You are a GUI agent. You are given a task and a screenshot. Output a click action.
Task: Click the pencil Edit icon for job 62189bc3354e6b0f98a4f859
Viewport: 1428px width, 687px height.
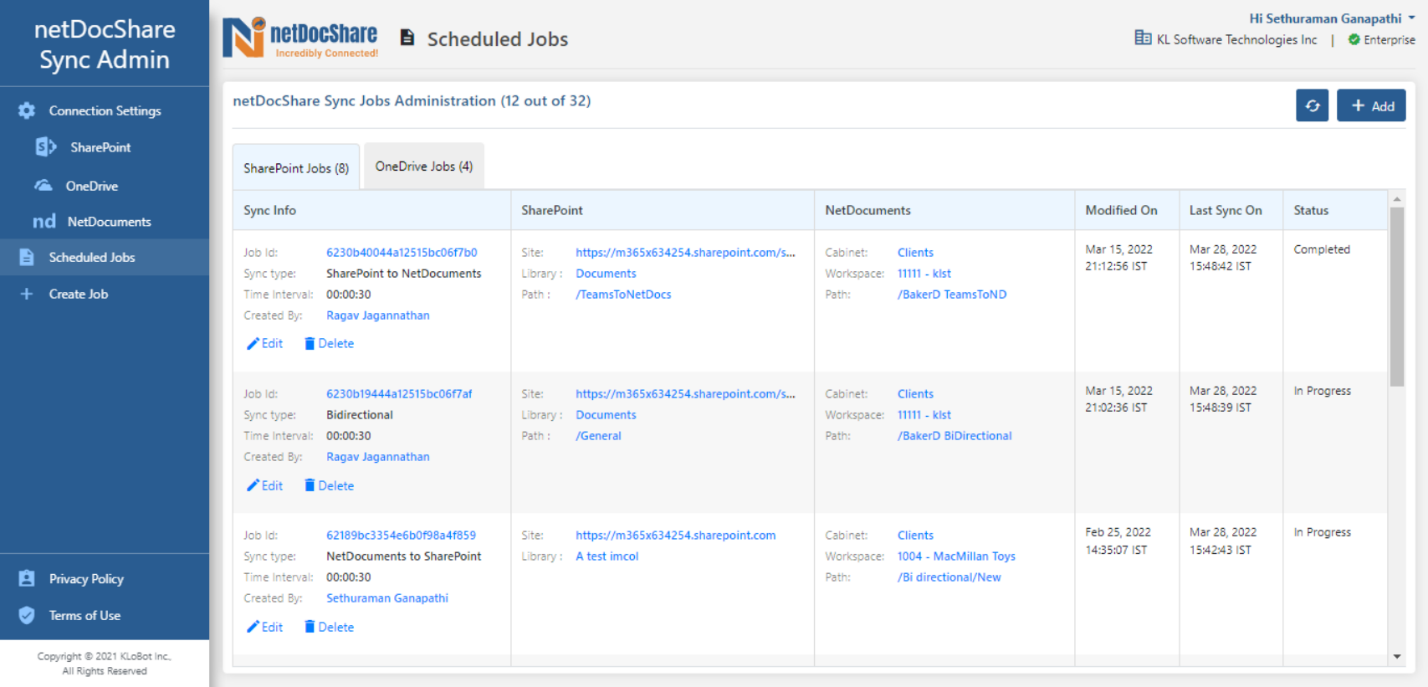tap(253, 627)
